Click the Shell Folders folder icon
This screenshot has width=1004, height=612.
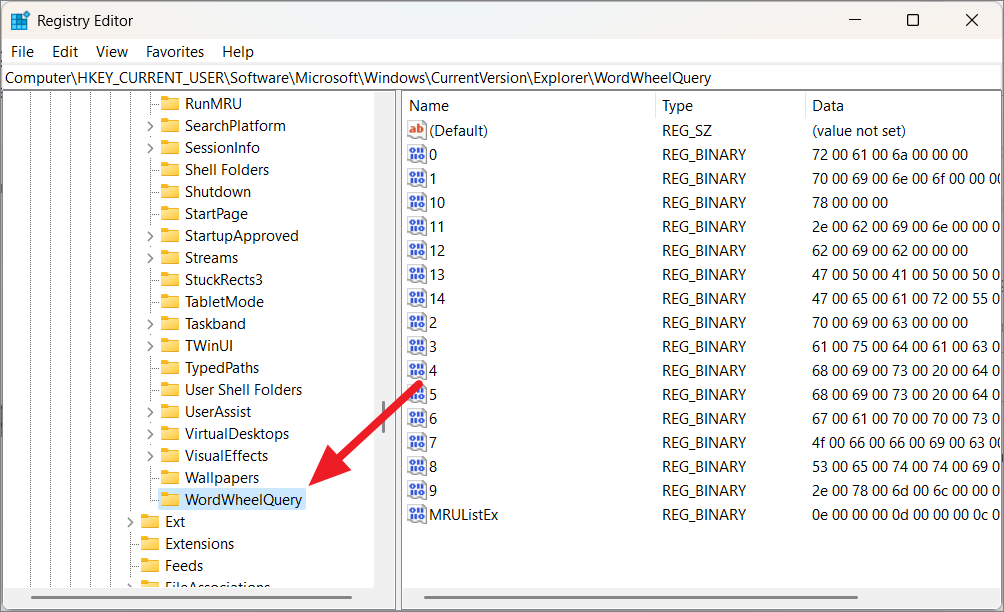(x=170, y=170)
